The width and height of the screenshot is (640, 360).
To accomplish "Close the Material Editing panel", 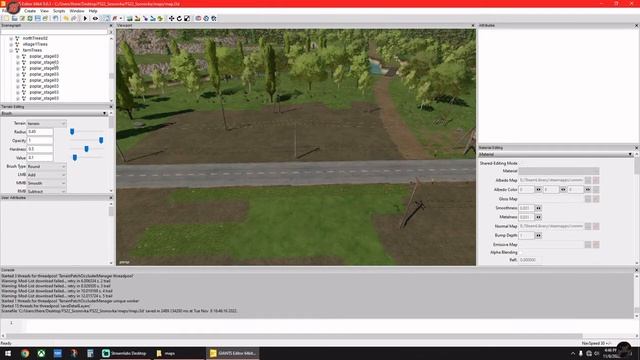I will (636, 148).
